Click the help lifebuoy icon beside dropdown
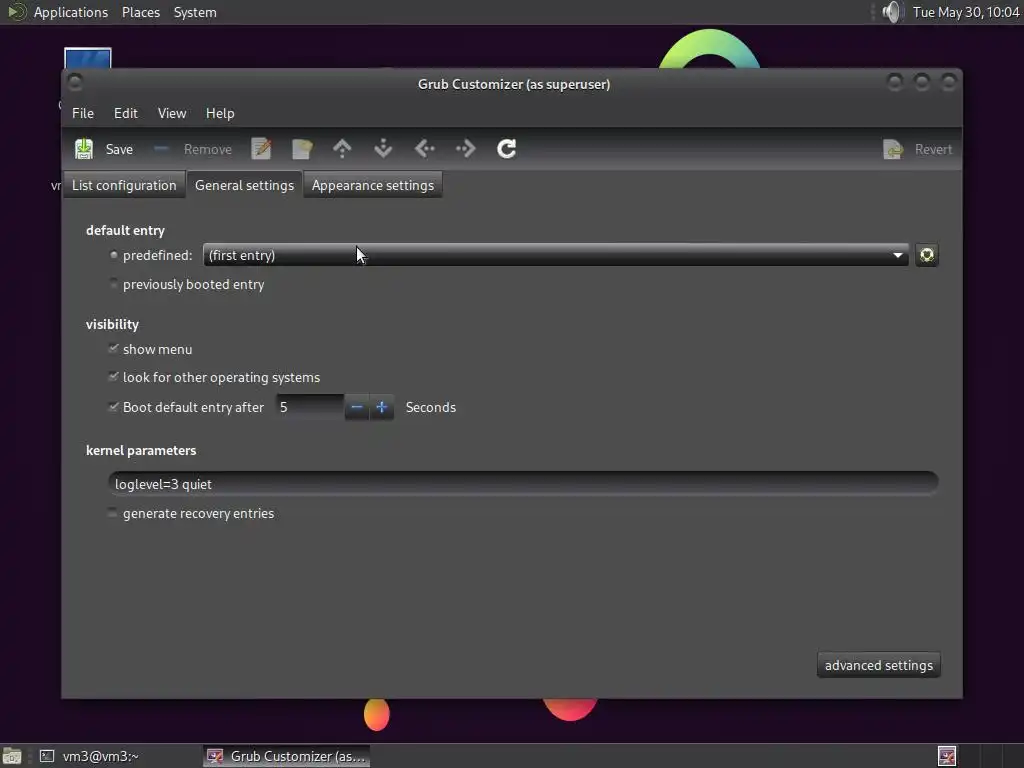This screenshot has width=1024, height=768. tap(927, 255)
